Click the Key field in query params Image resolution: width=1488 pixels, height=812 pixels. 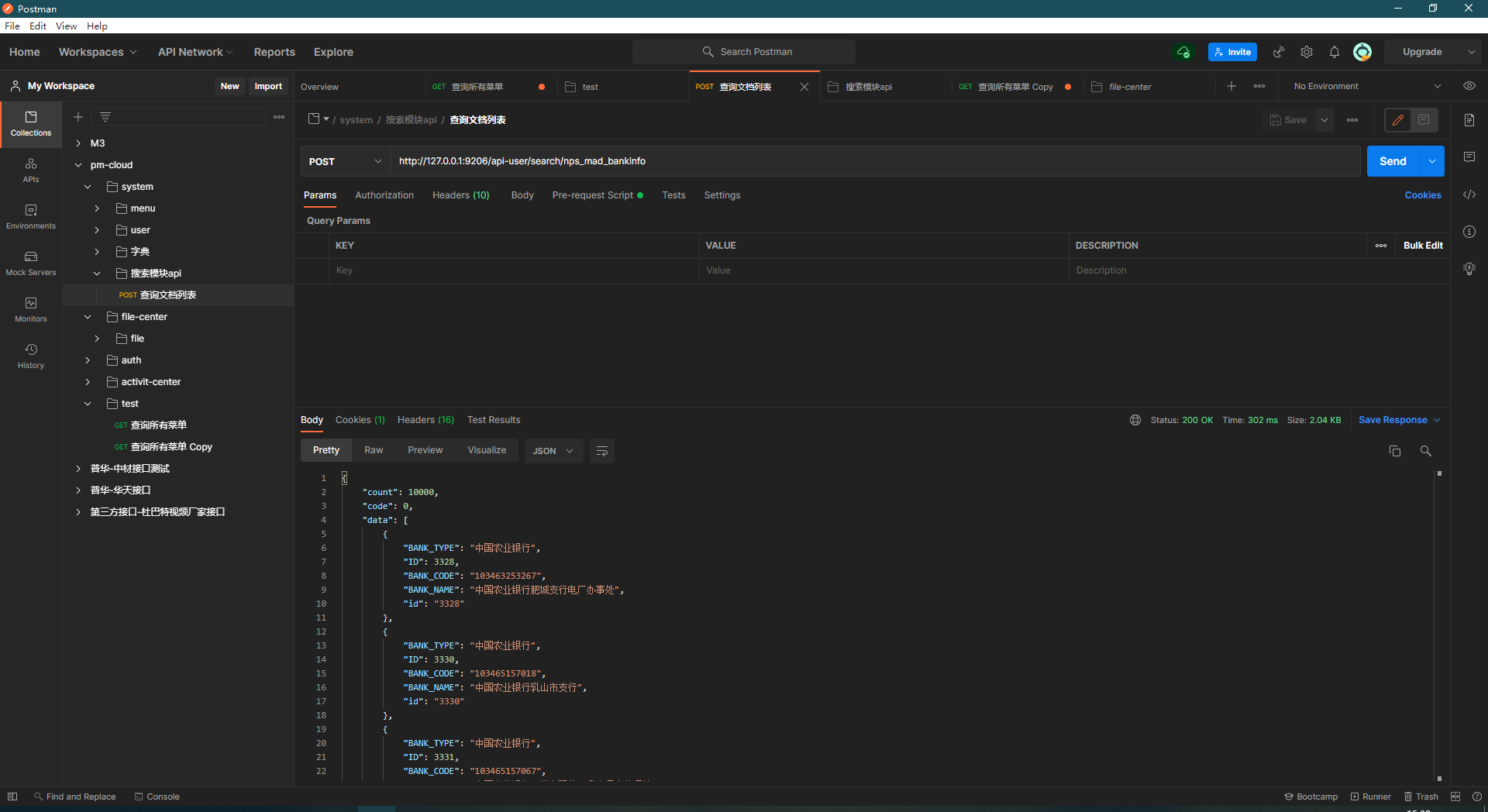coord(515,270)
